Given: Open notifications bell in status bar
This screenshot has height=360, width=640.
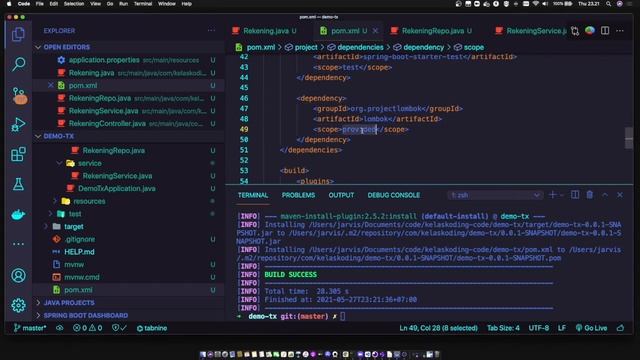Looking at the screenshot, I should (620, 328).
